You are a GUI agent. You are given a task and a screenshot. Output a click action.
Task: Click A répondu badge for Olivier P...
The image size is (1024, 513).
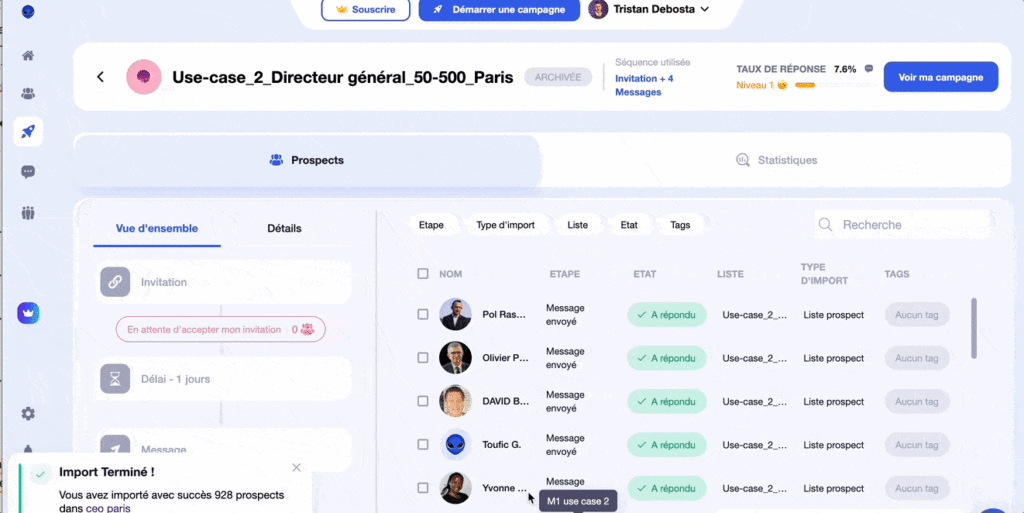pyautogui.click(x=667, y=358)
